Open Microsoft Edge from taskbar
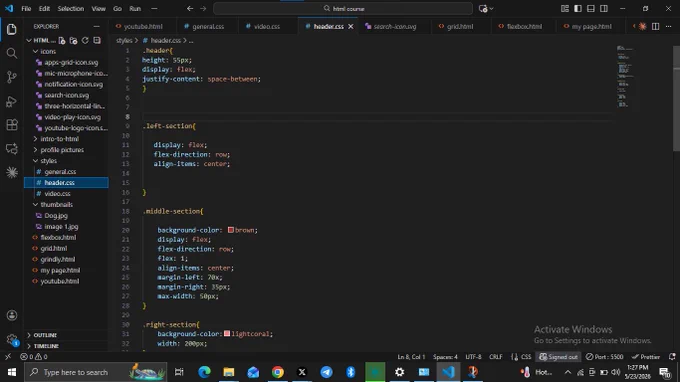This screenshot has width=680, height=382. tap(204, 372)
